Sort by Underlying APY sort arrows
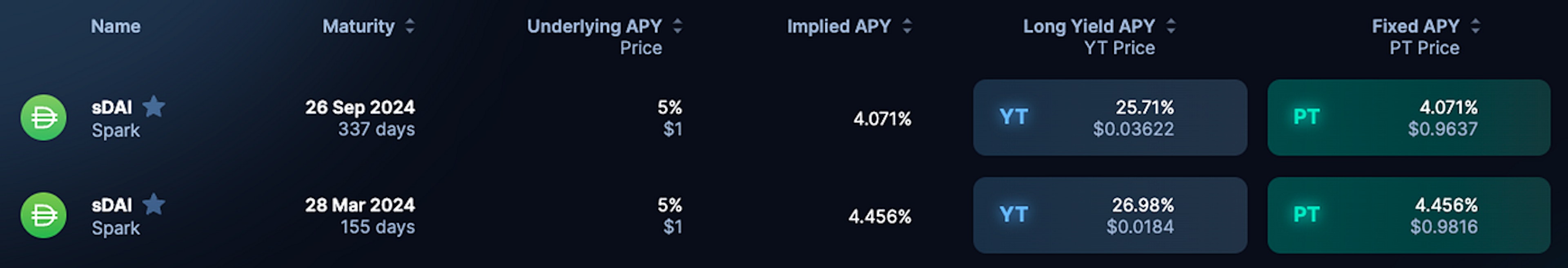1568x268 pixels. coord(677,26)
